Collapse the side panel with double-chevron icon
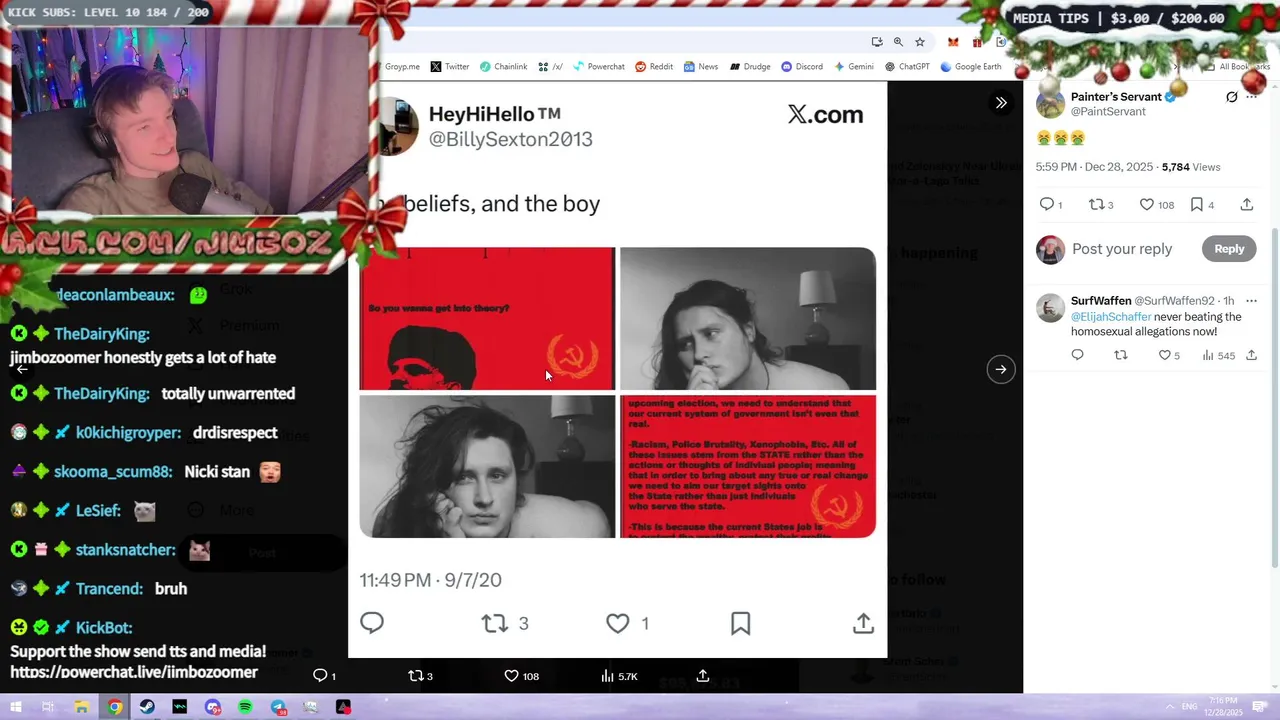 [x=1000, y=102]
